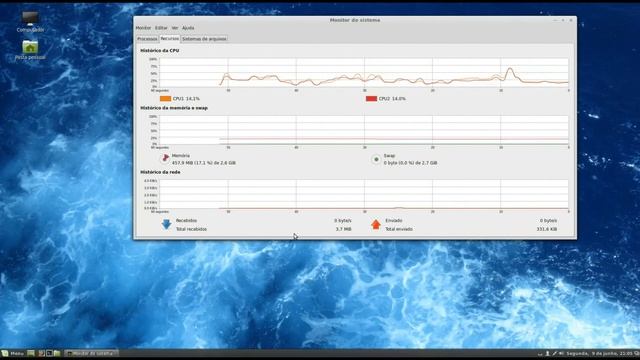Click the Monitor do sistema title bar
Viewport: 640px width, 360px height.
click(x=355, y=20)
